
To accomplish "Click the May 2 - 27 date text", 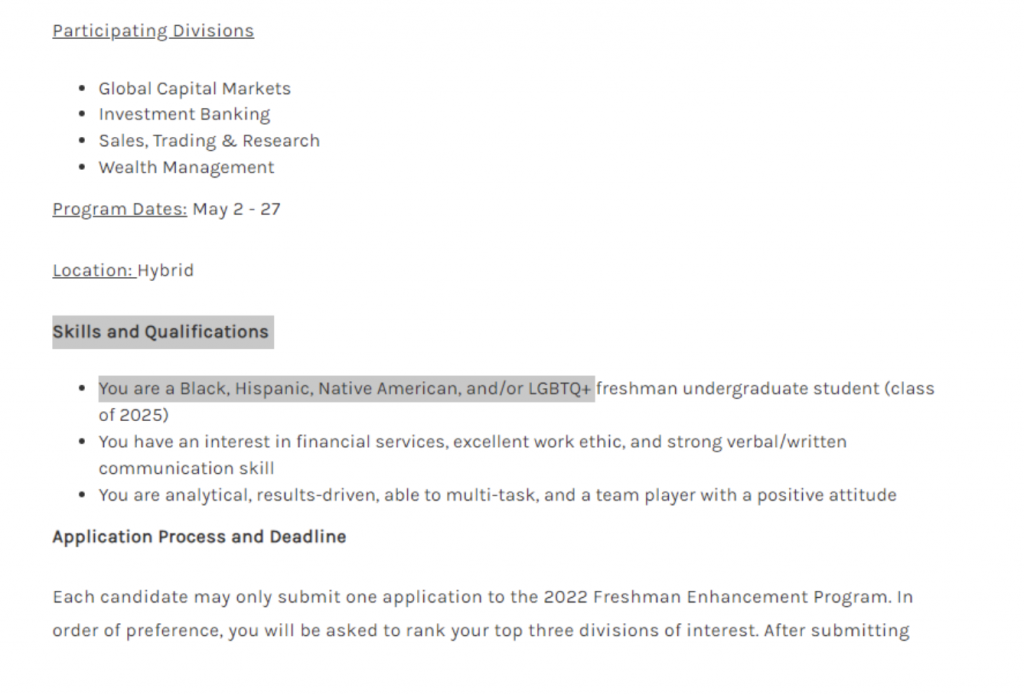I will point(236,209).
